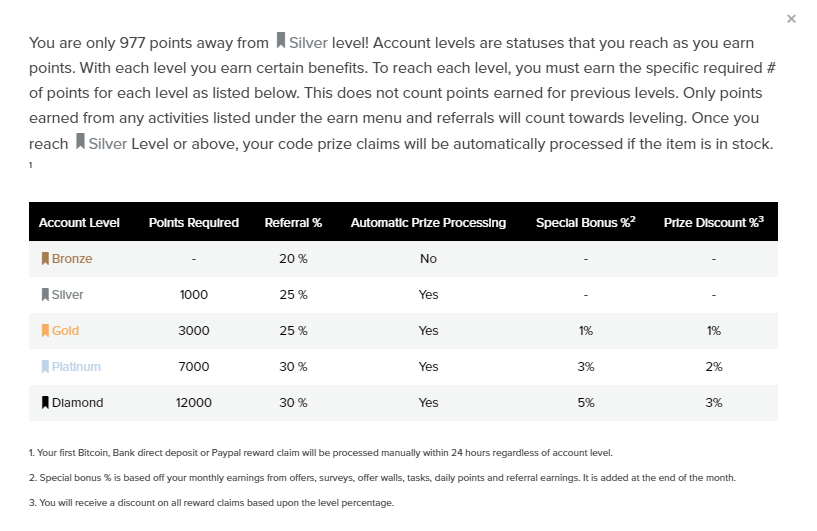Click the Silver bookmark icon before "Level or above"
Image resolution: width=817 pixels, height=531 pixels.
click(80, 143)
